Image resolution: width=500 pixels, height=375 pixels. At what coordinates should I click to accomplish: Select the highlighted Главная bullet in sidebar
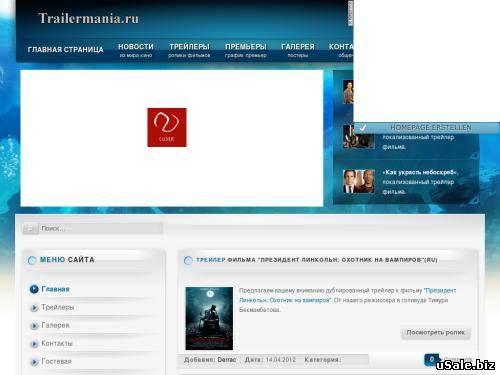[x=34, y=289]
